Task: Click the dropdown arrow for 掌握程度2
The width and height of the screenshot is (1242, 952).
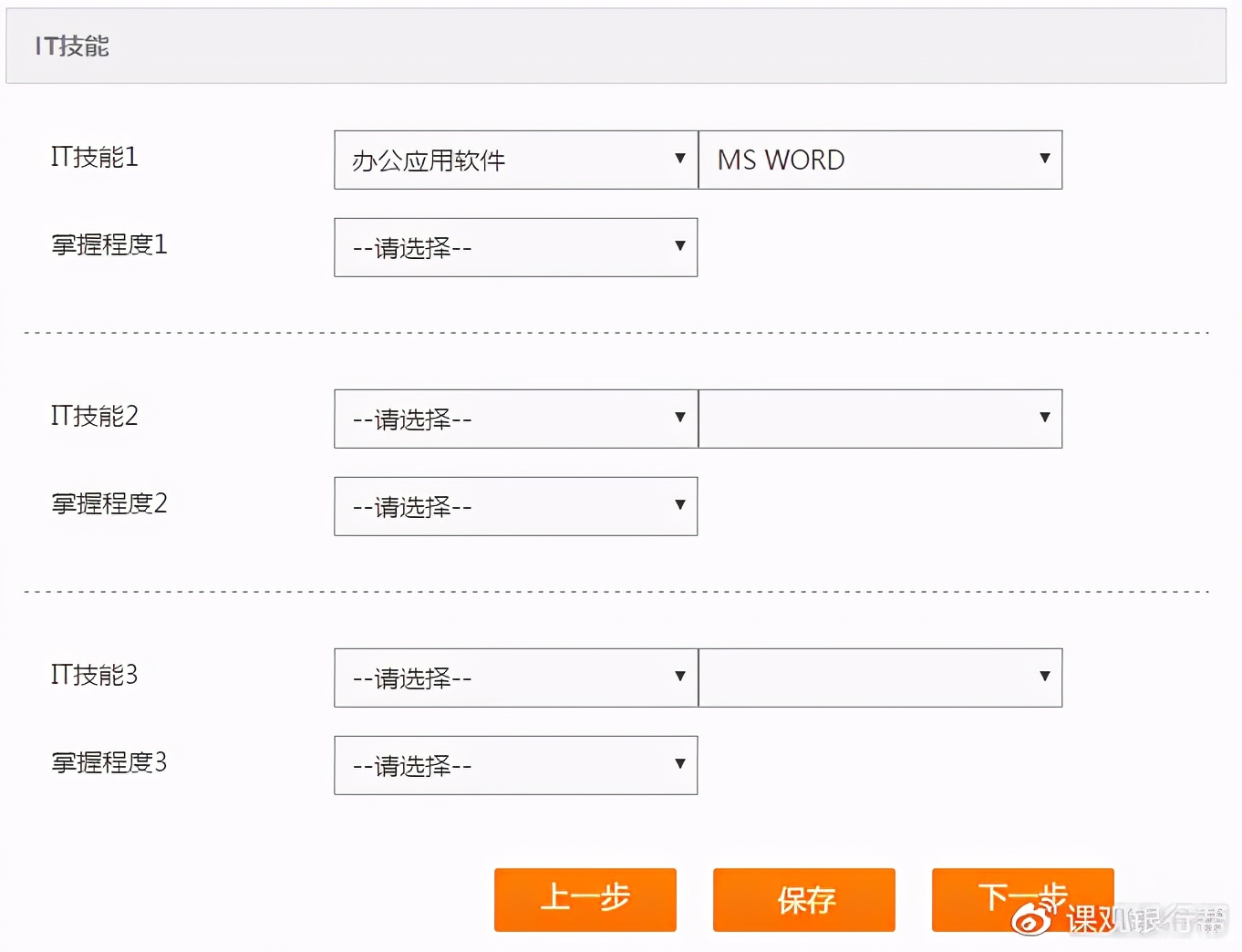Action: tap(679, 505)
